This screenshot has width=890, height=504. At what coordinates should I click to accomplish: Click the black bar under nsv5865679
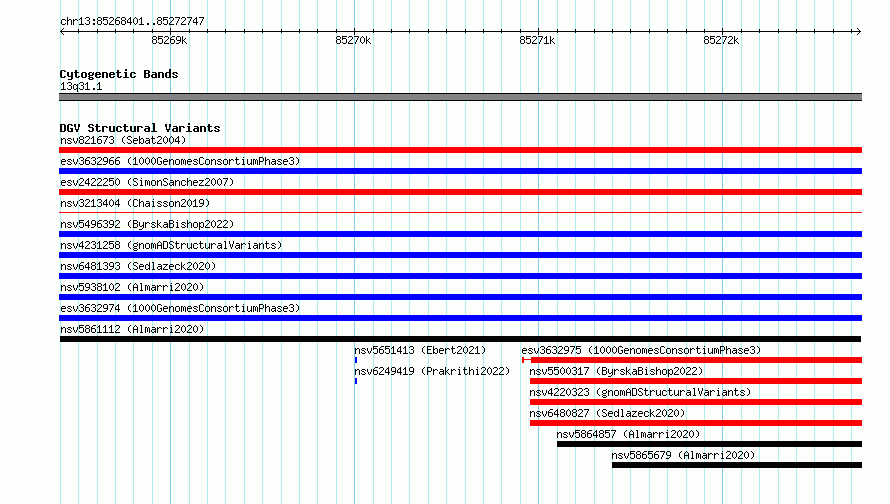(x=737, y=465)
